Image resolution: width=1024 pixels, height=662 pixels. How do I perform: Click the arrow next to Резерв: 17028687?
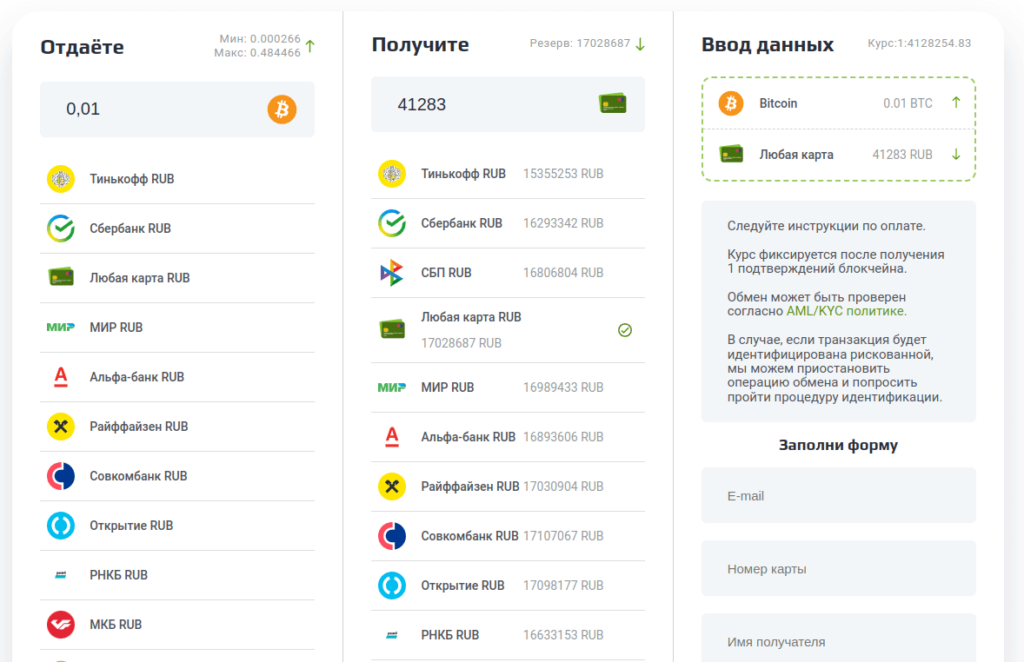638,42
